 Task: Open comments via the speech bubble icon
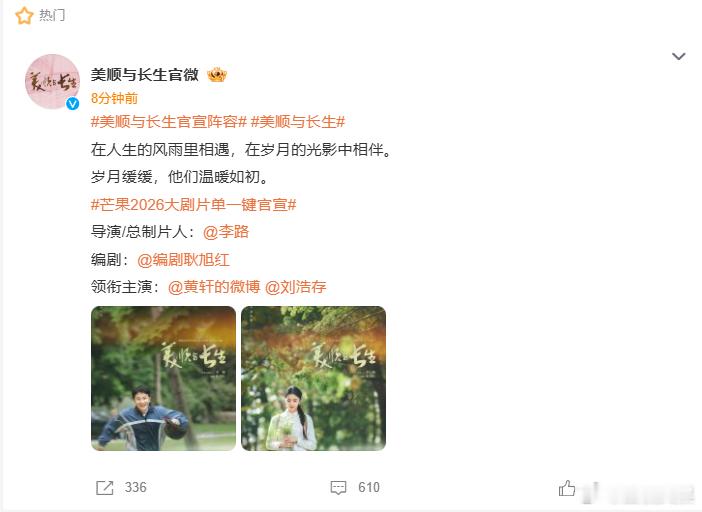338,487
